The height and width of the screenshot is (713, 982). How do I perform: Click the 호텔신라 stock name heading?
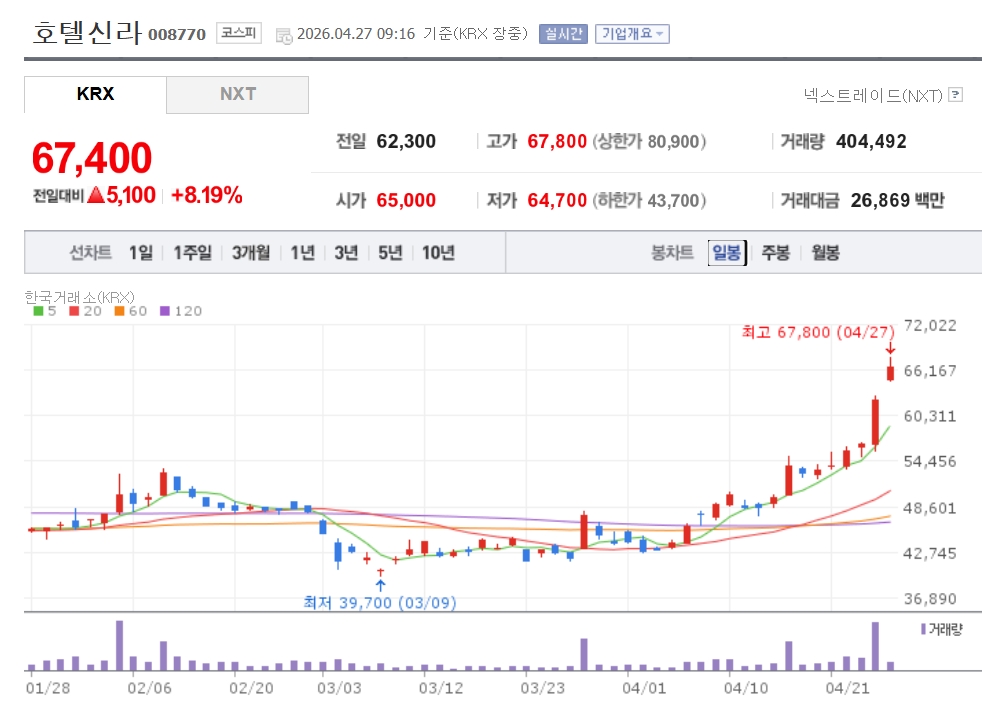coord(87,32)
